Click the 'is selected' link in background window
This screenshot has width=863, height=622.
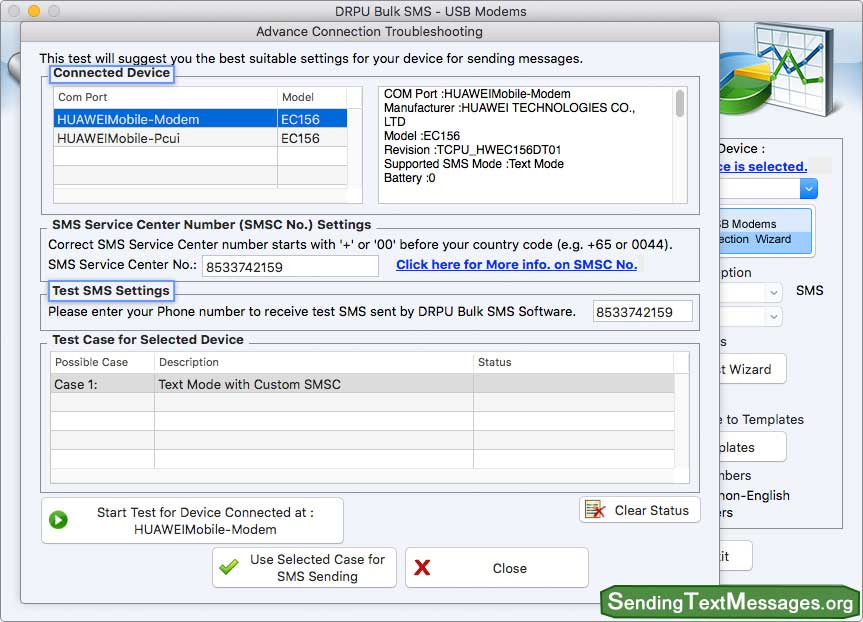(763, 167)
